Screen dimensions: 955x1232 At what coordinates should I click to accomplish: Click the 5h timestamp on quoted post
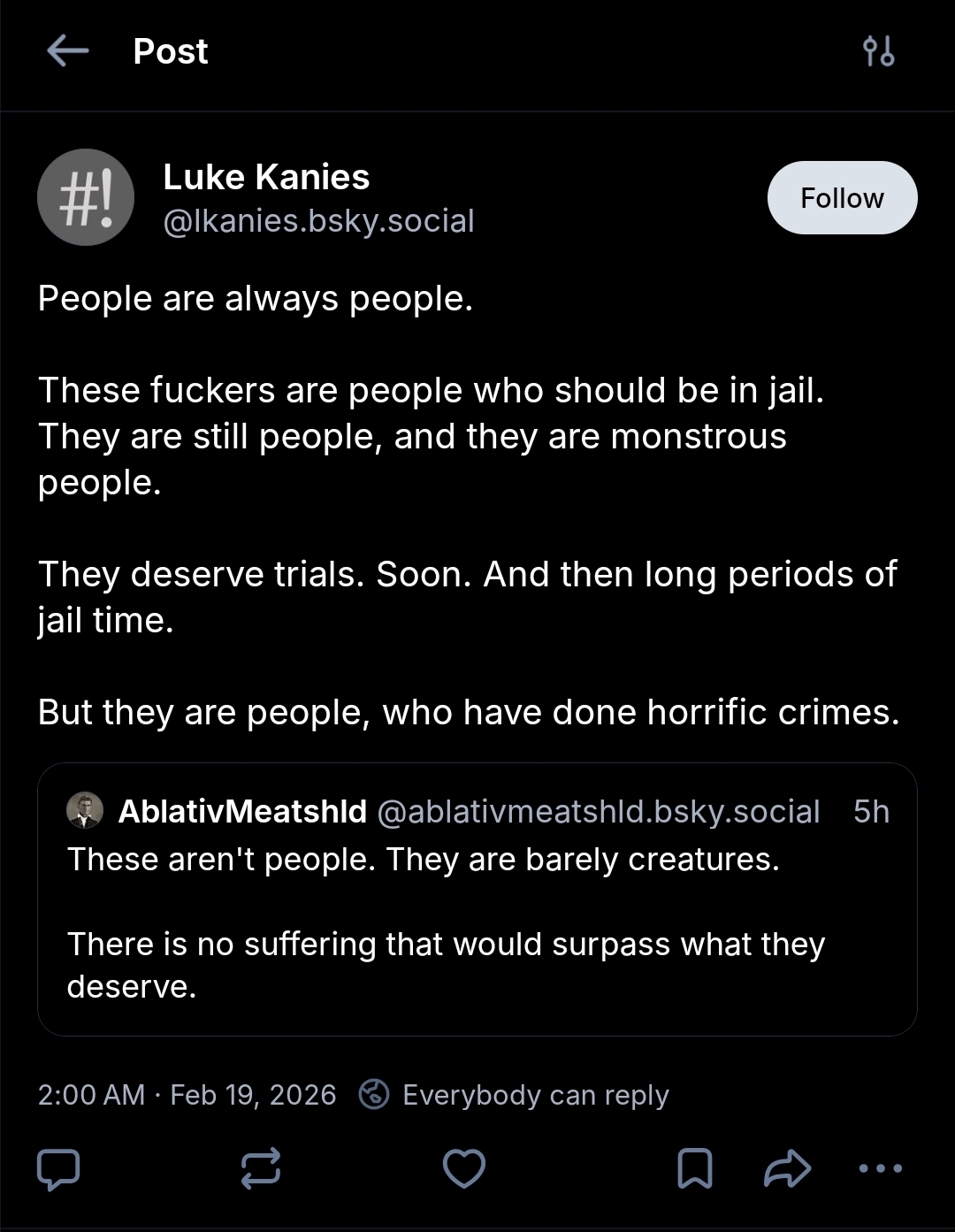tap(871, 811)
